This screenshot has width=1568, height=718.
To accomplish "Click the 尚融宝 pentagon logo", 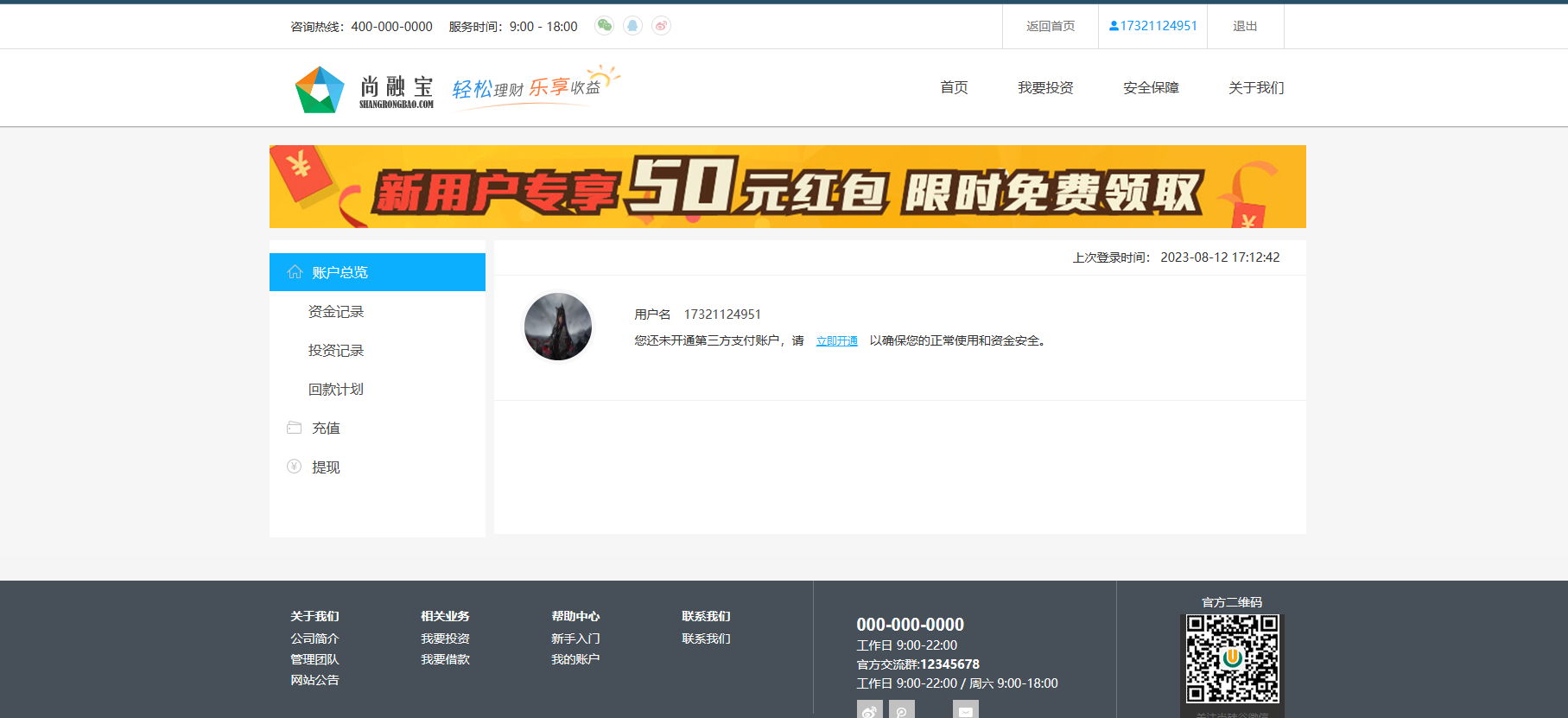I will [320, 89].
